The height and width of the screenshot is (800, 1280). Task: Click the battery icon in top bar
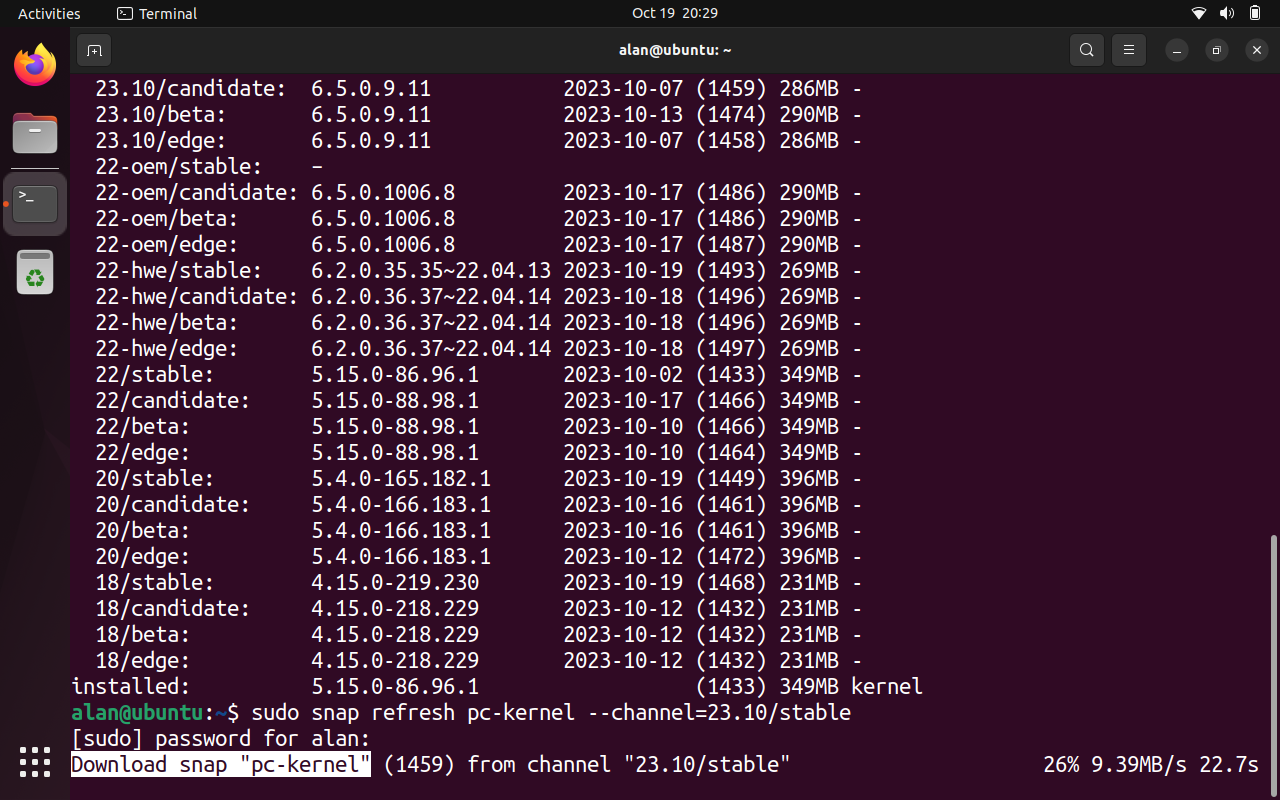1256,14
